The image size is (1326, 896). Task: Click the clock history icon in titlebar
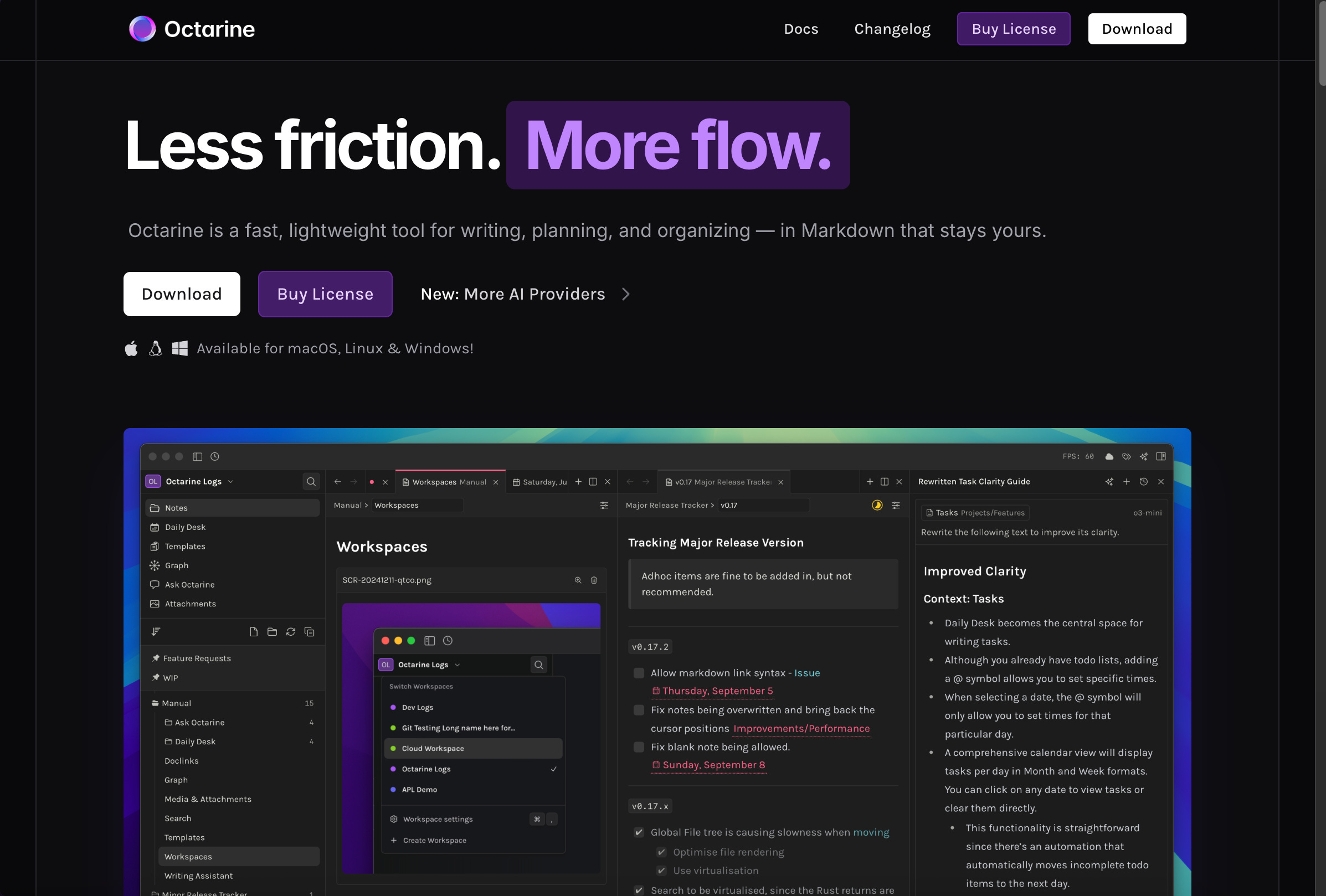(x=214, y=456)
